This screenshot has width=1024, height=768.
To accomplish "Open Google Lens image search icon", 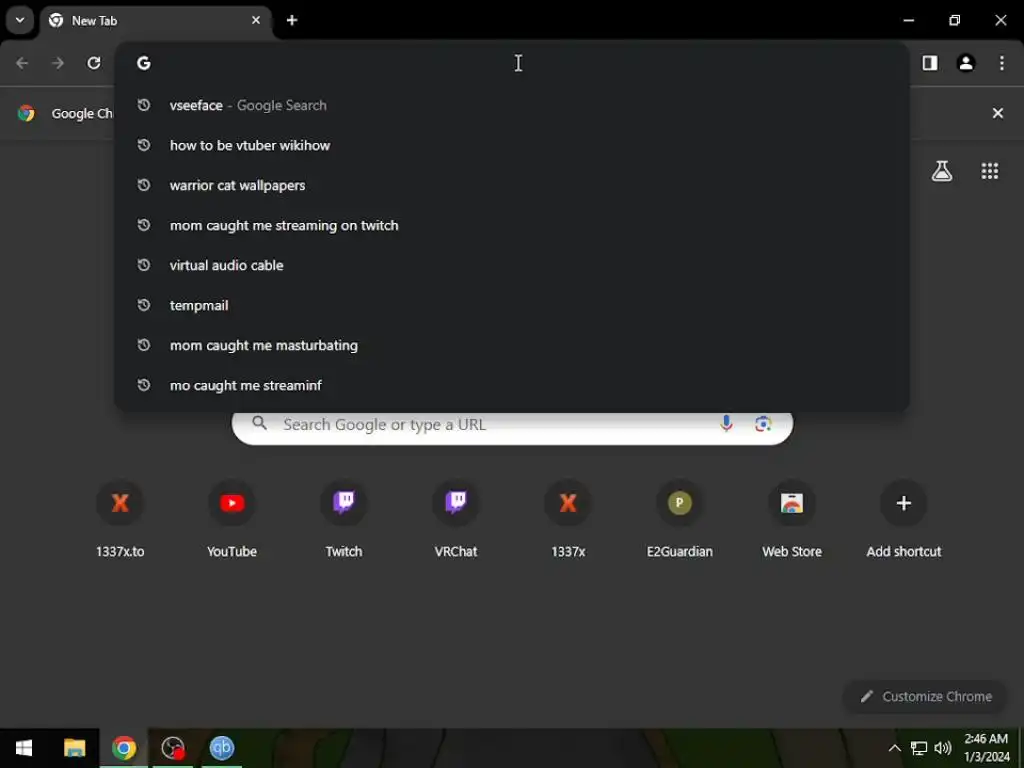I will (x=763, y=424).
